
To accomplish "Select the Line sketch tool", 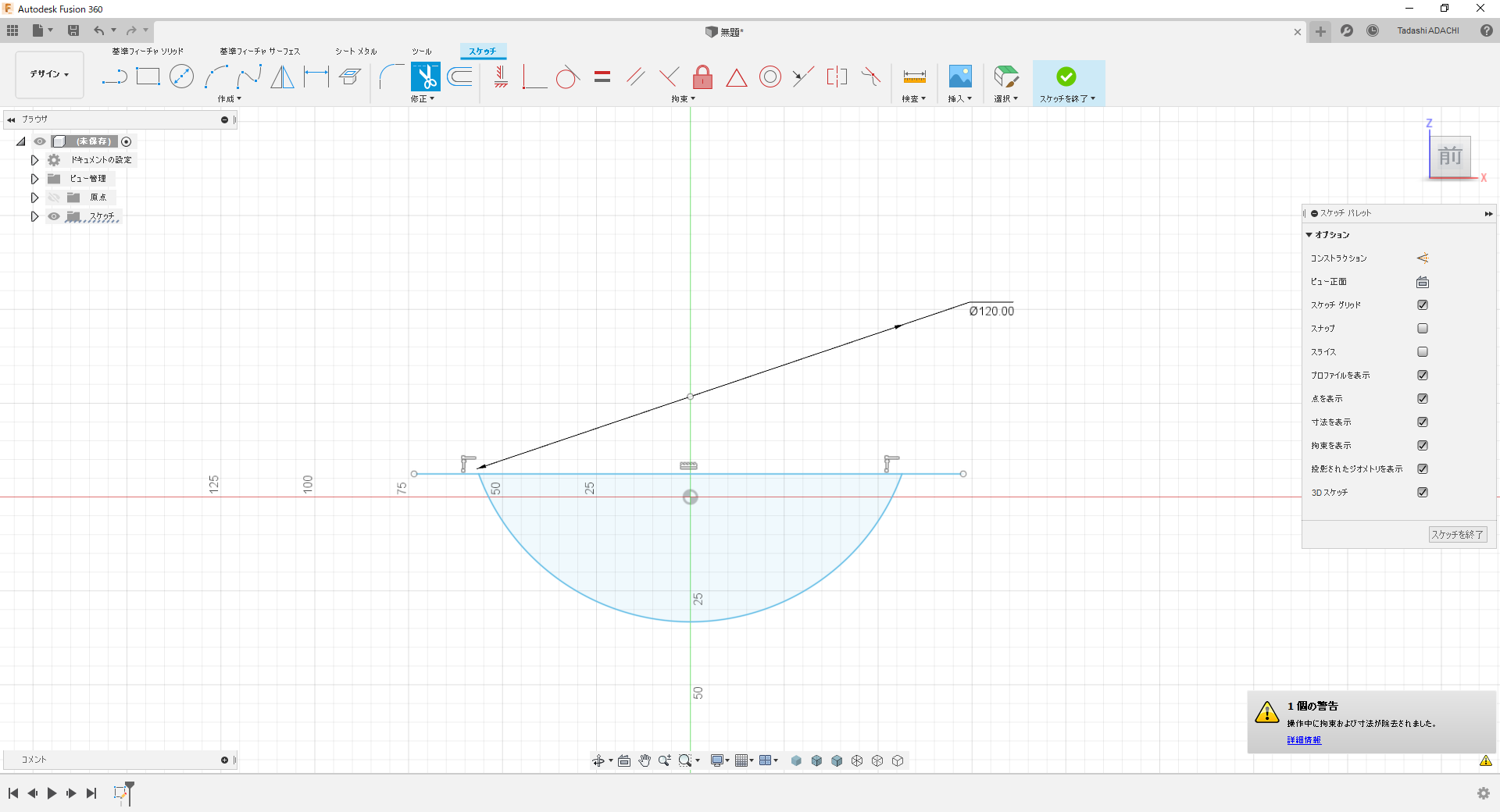I will point(114,77).
